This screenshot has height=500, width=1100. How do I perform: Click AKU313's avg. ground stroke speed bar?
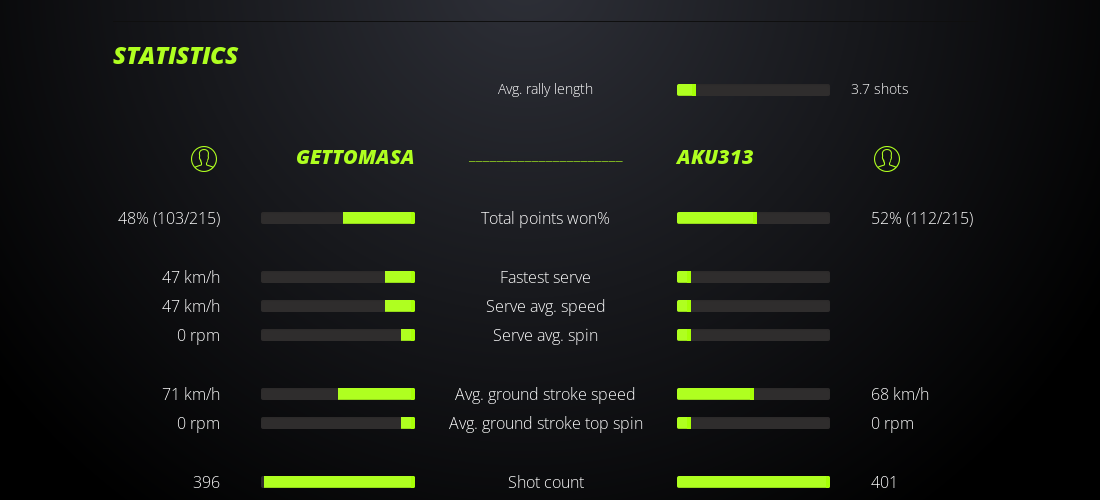click(x=753, y=394)
